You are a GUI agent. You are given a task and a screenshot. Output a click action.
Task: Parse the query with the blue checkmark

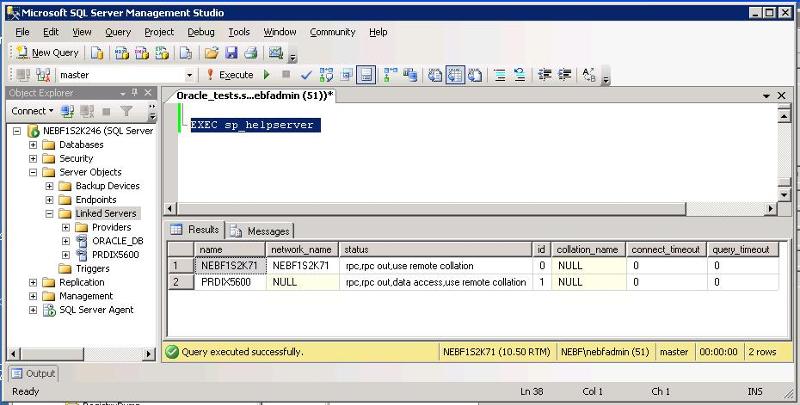click(306, 75)
